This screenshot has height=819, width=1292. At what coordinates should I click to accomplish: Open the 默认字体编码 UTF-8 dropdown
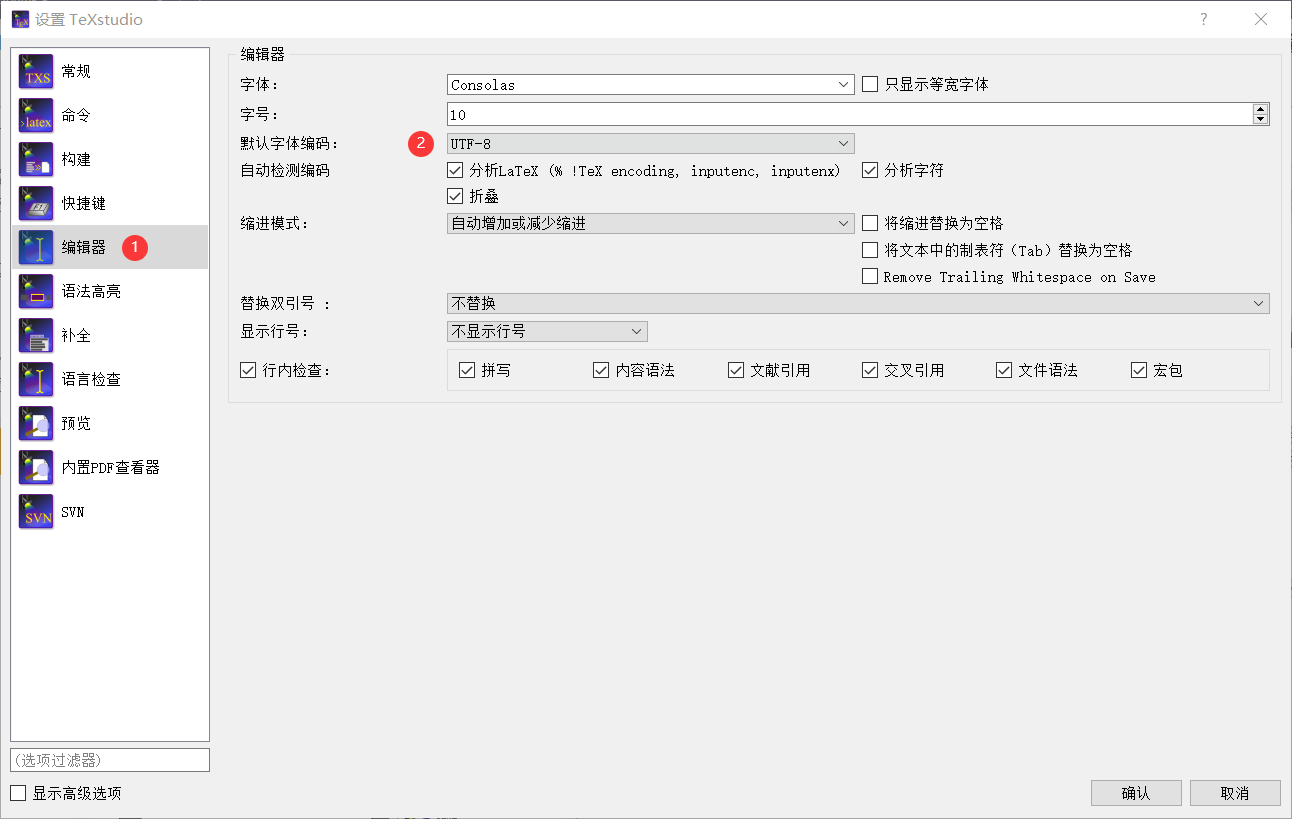tap(651, 144)
